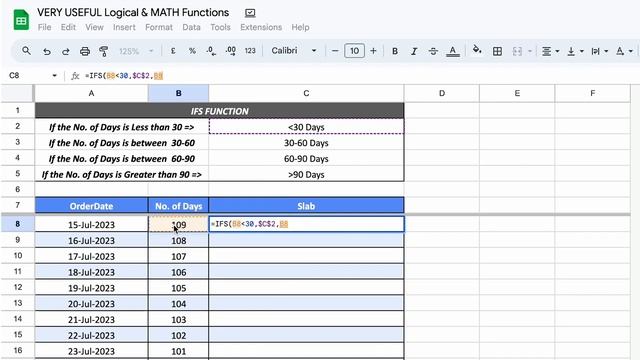Click cell with '<30 Days'
640x360 pixels.
pyautogui.click(x=306, y=127)
